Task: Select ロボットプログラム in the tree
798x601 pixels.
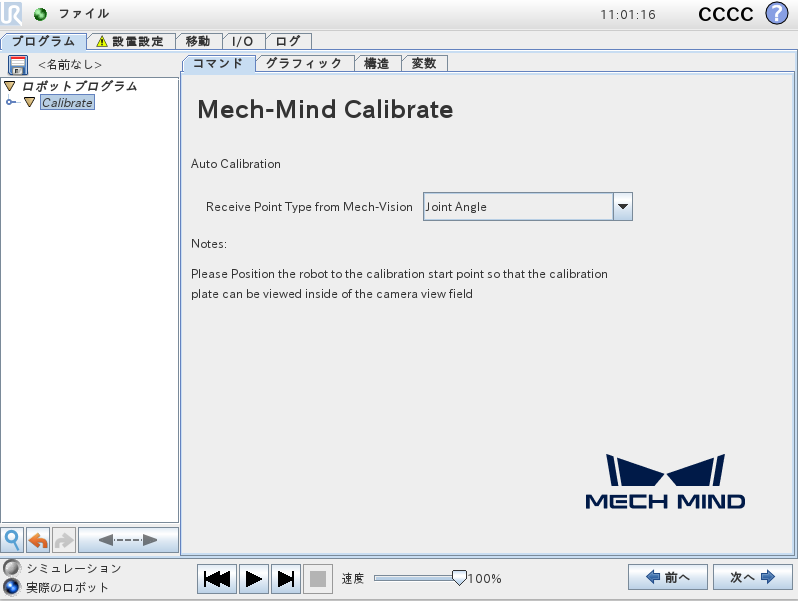Action: tap(79, 86)
